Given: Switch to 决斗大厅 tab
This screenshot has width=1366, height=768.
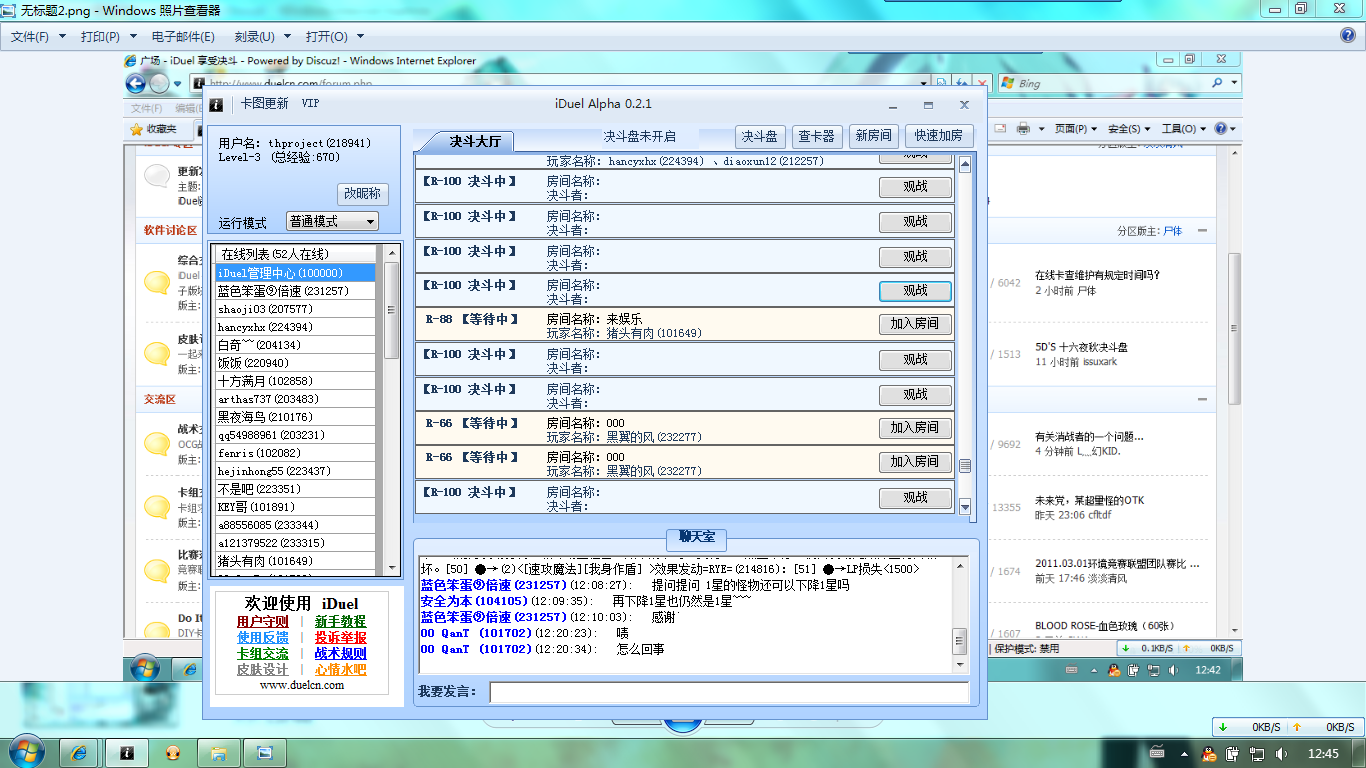Looking at the screenshot, I should click(x=475, y=140).
